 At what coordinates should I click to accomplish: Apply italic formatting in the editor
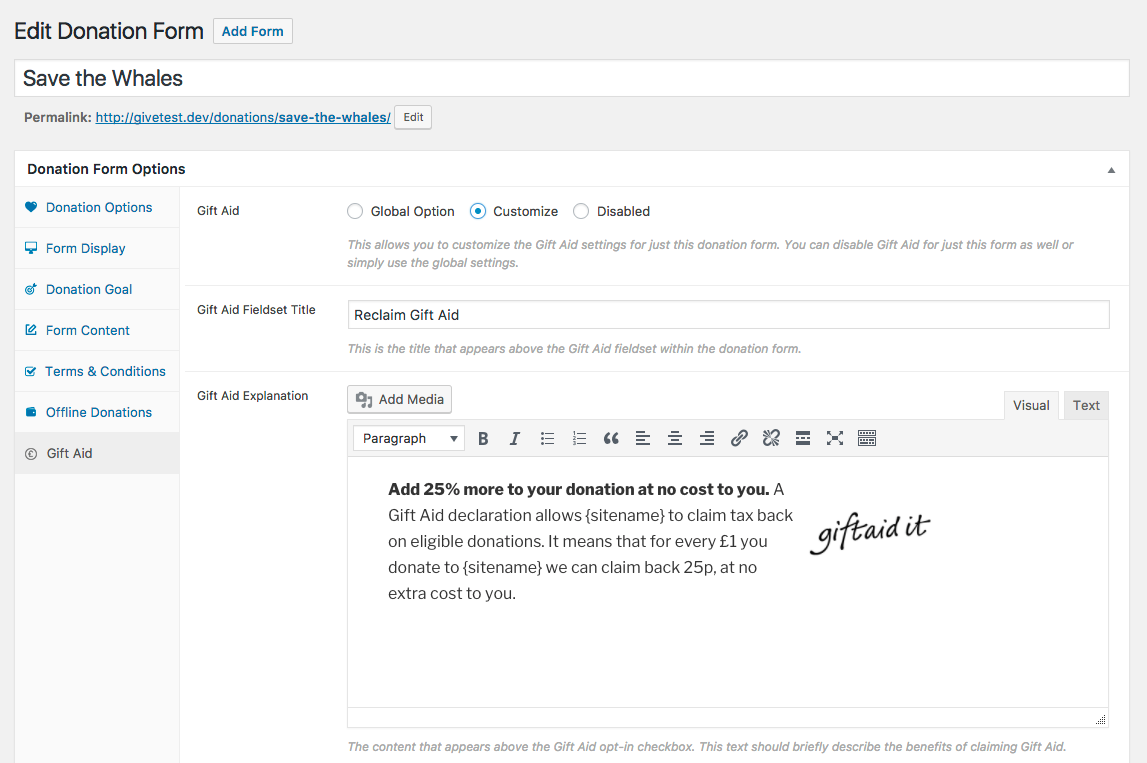click(514, 438)
